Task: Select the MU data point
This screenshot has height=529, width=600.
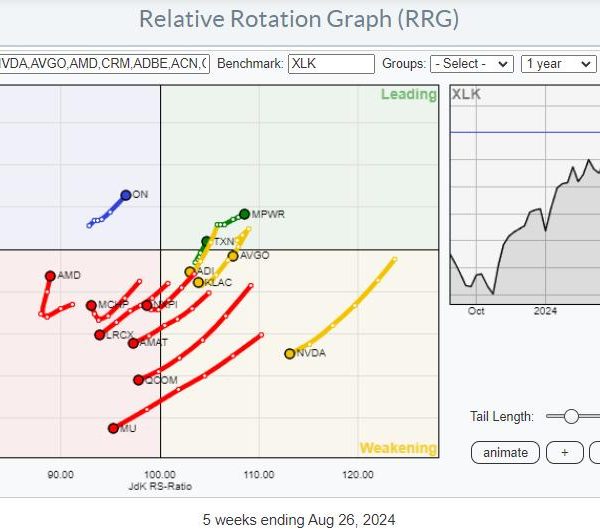Action: click(113, 428)
